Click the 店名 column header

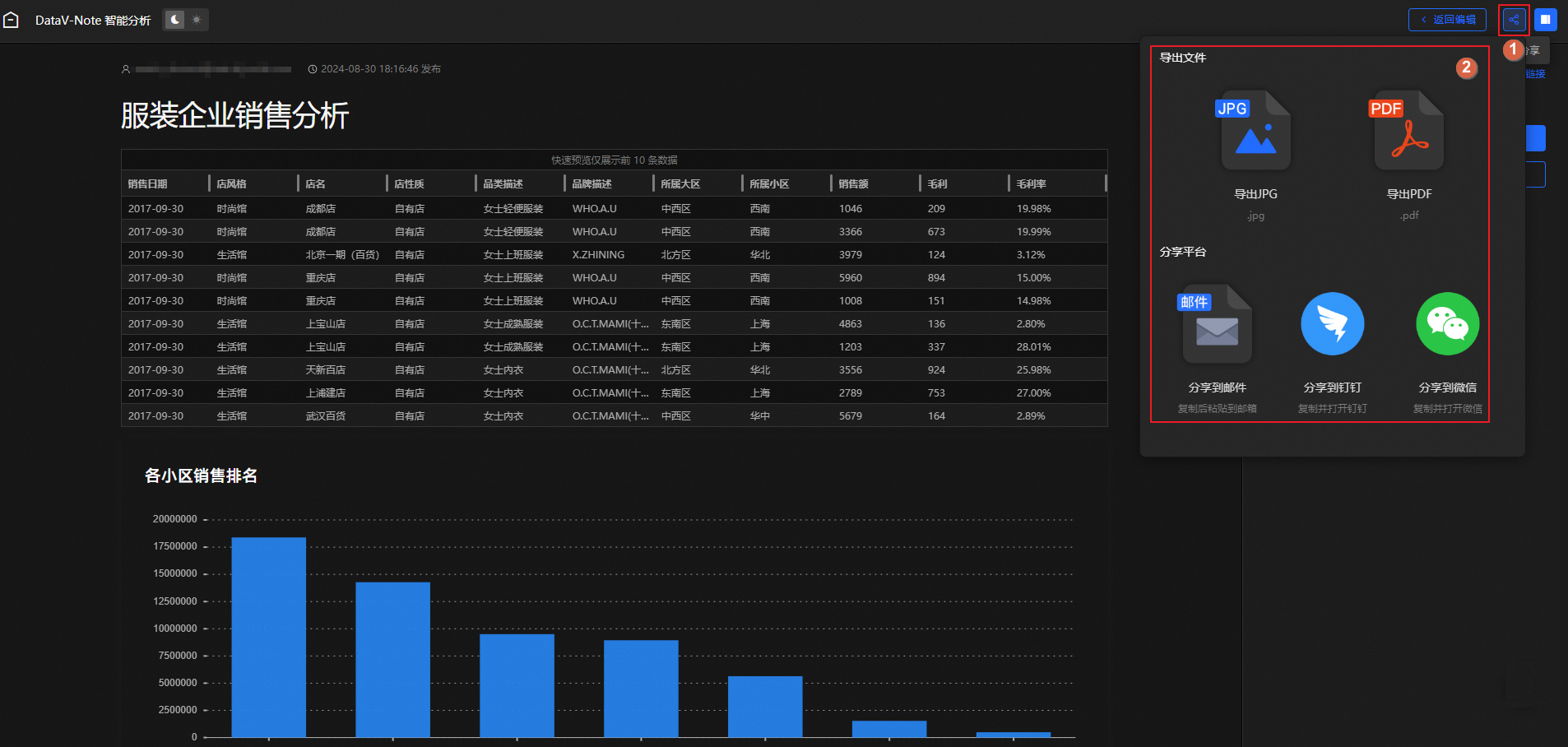point(315,184)
